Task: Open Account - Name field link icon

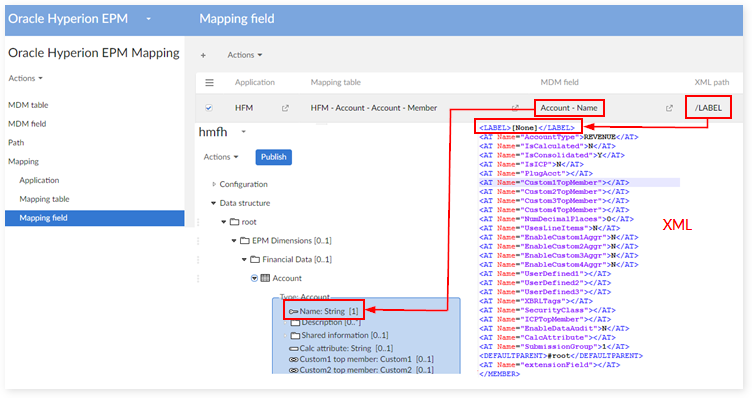Action: (x=669, y=108)
